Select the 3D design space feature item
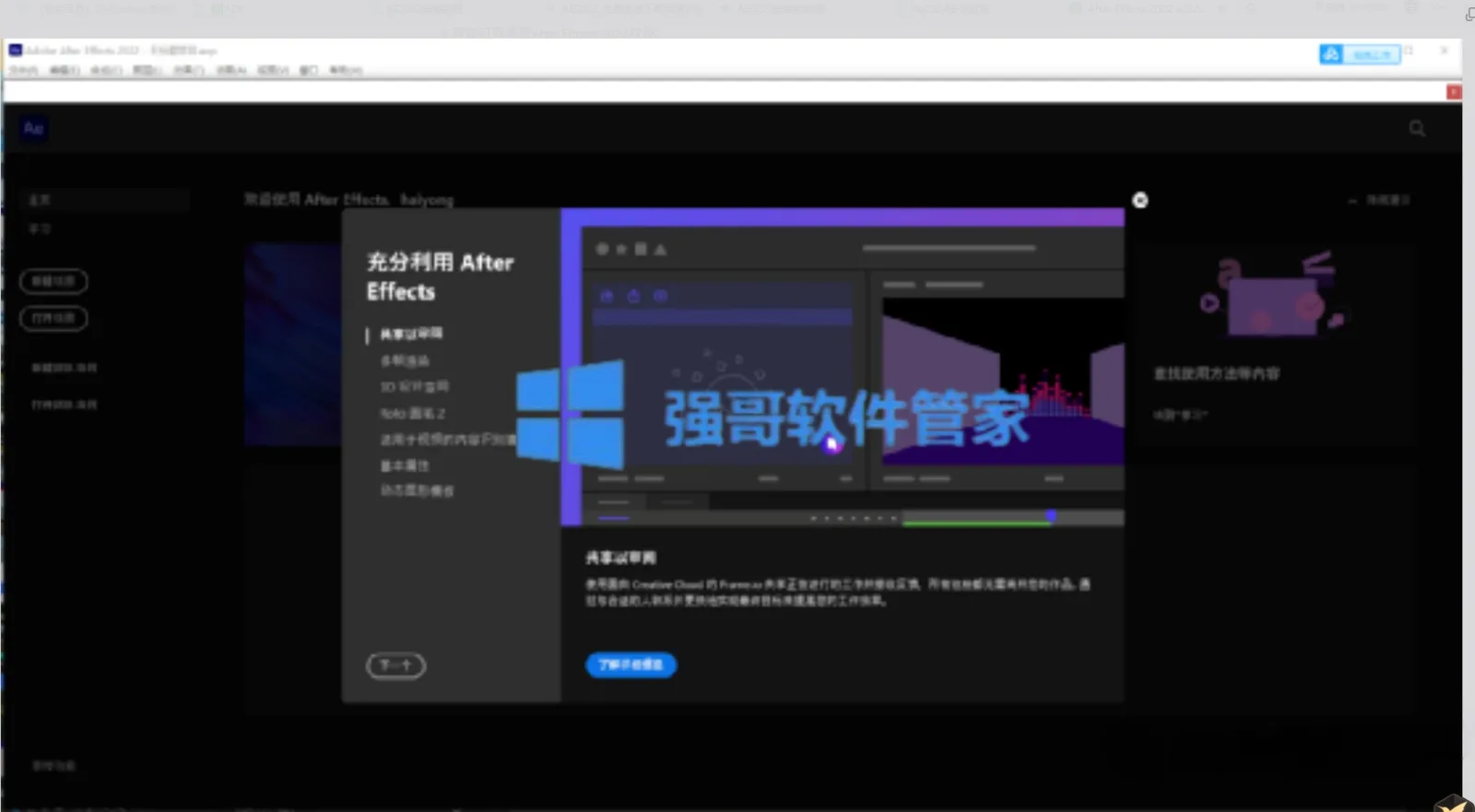 (x=414, y=386)
